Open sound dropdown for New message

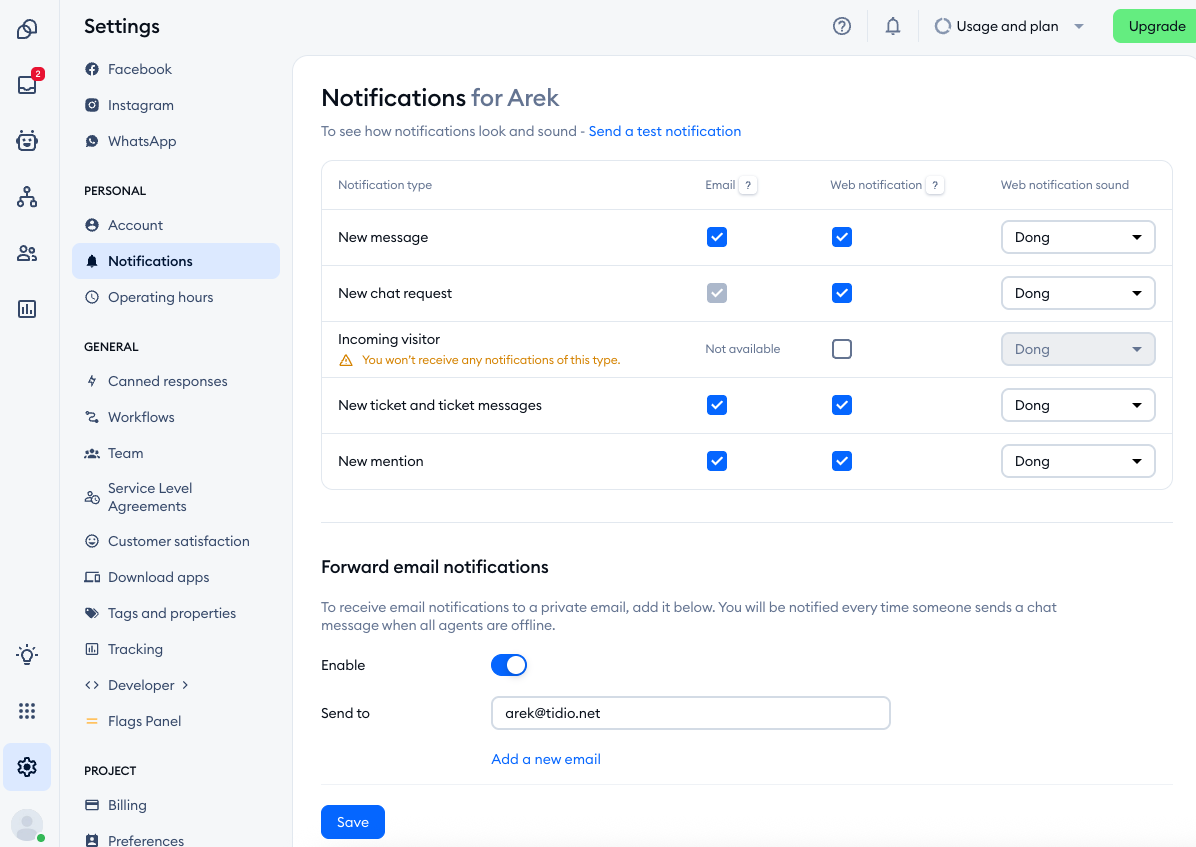click(x=1077, y=237)
